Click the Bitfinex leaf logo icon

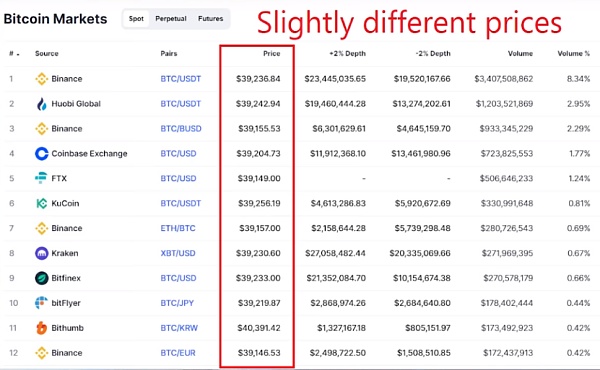point(41,278)
